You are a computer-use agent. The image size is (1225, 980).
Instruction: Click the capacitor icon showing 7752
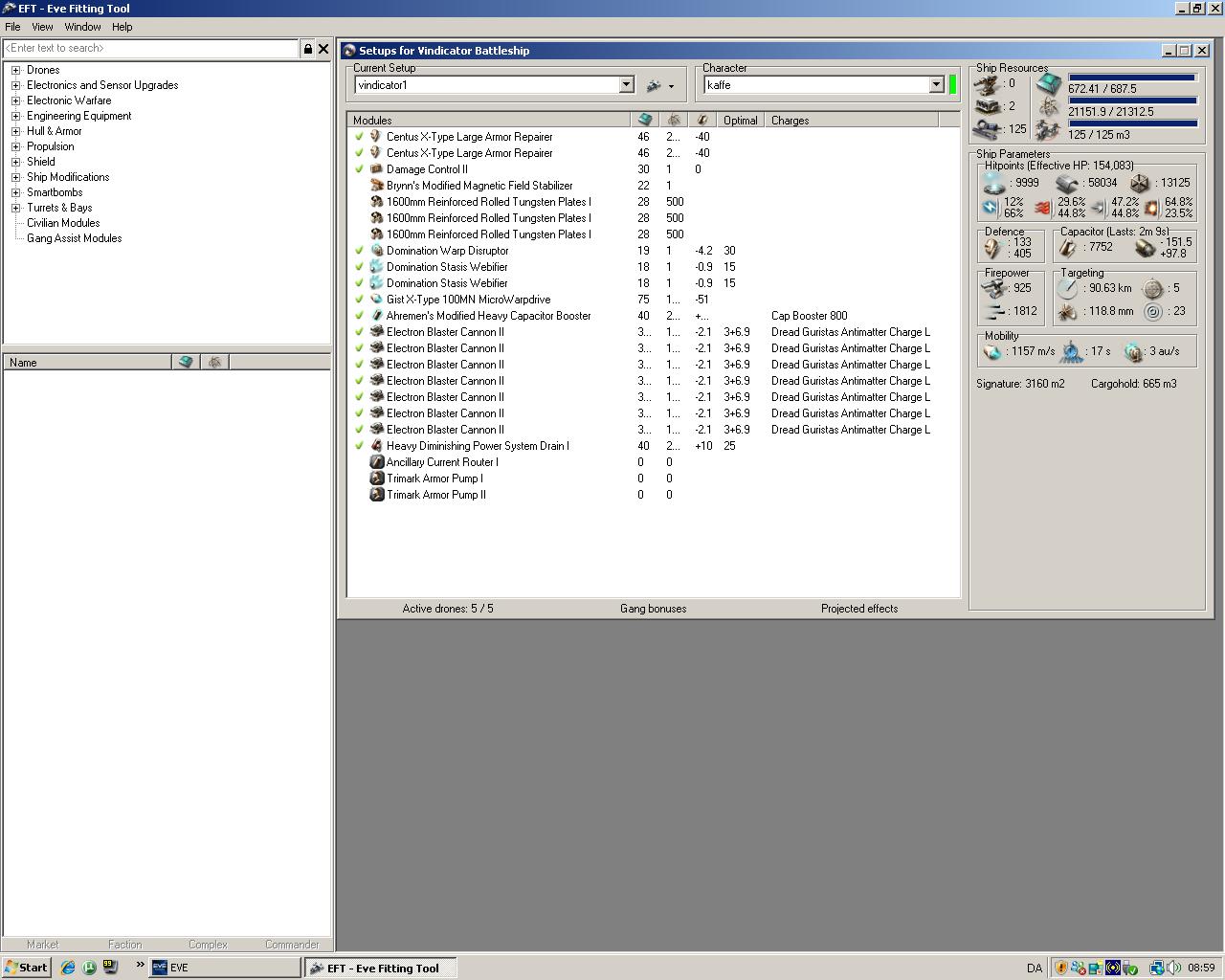(x=1068, y=248)
